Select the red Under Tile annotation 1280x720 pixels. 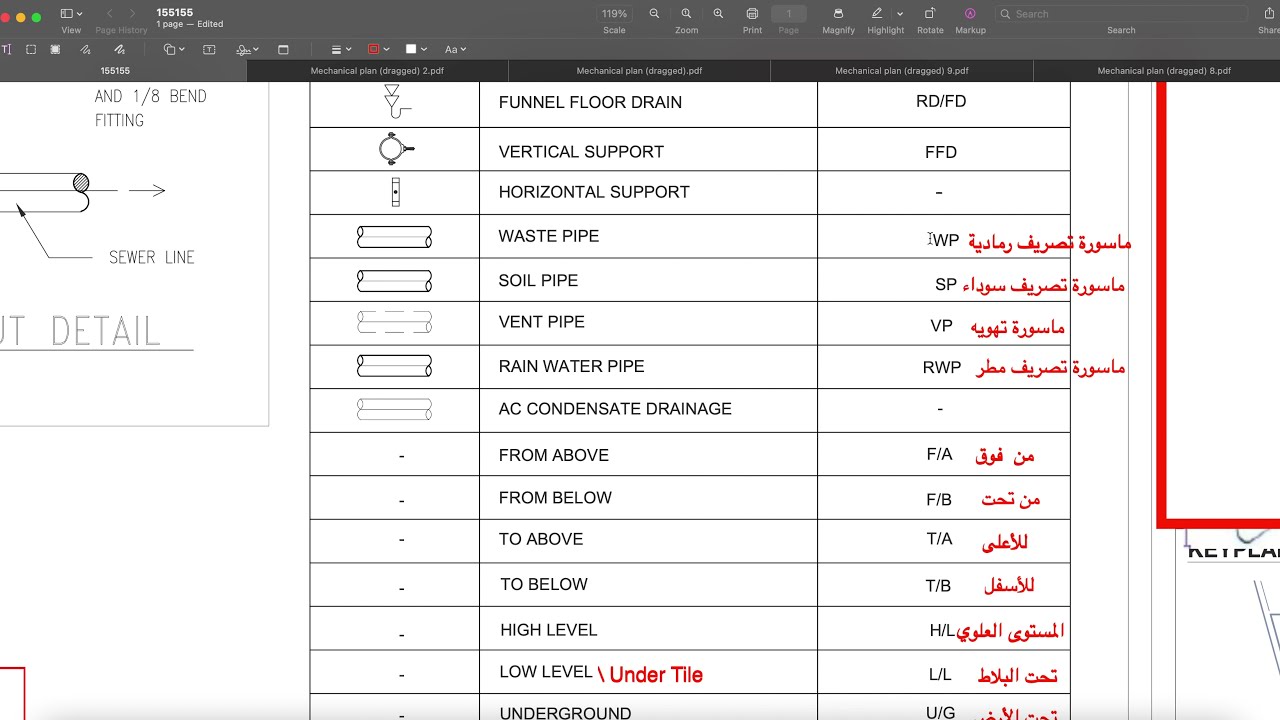[x=650, y=675]
